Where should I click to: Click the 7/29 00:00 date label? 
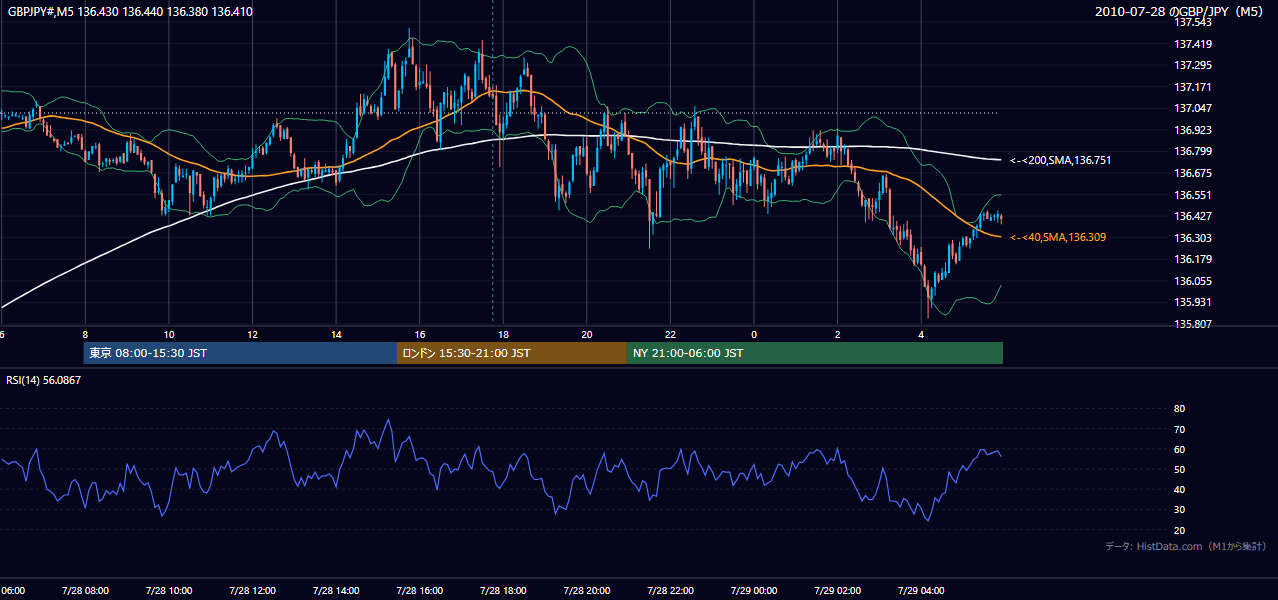(753, 590)
